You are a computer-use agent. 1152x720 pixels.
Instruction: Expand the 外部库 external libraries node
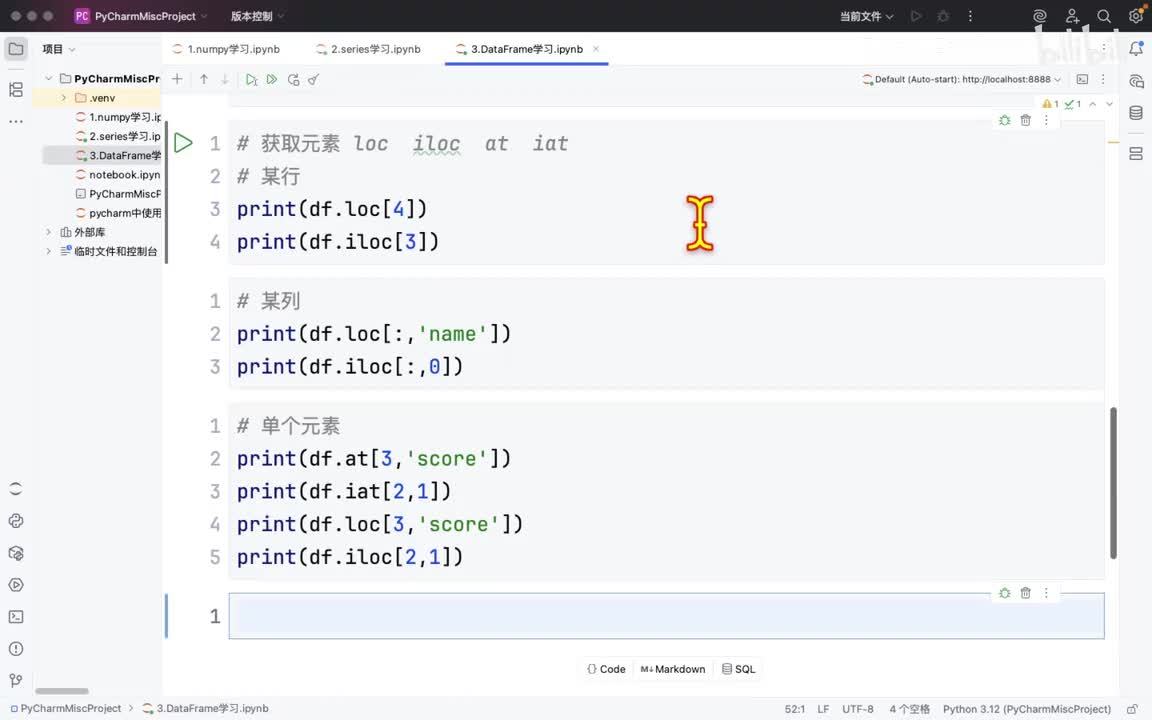click(x=48, y=232)
